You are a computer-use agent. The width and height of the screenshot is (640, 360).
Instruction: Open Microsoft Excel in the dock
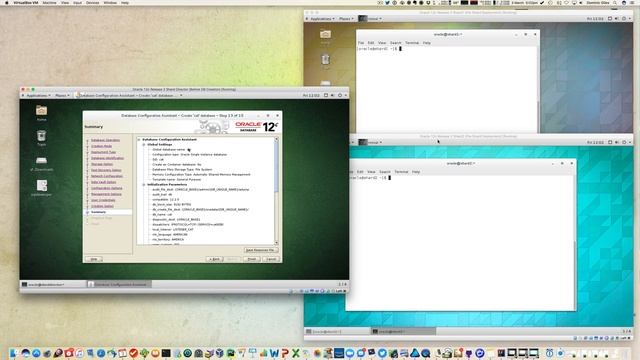point(295,353)
